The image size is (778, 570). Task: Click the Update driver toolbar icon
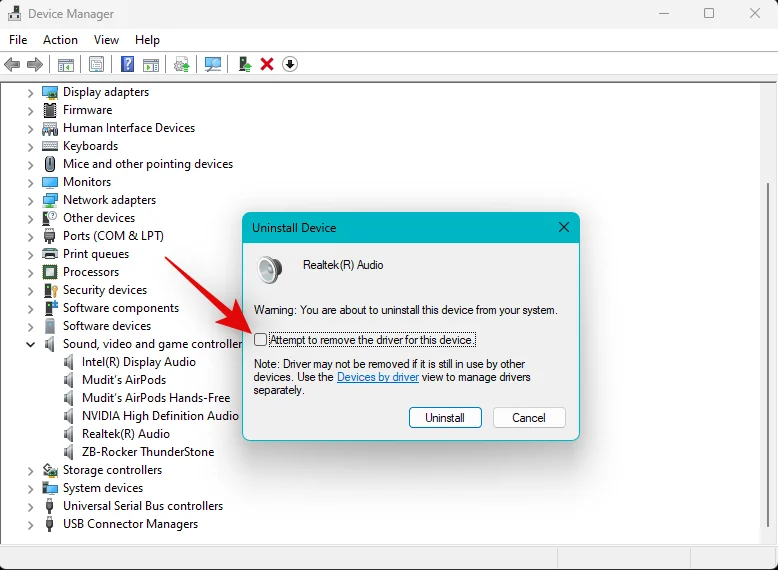181,64
